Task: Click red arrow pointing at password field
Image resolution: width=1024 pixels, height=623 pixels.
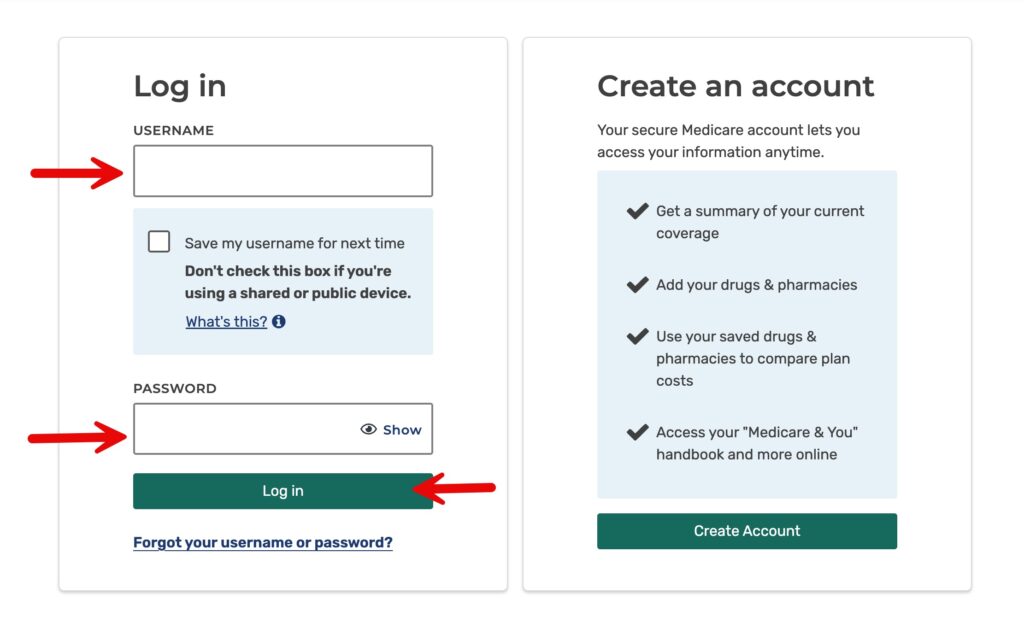Action: 76,436
